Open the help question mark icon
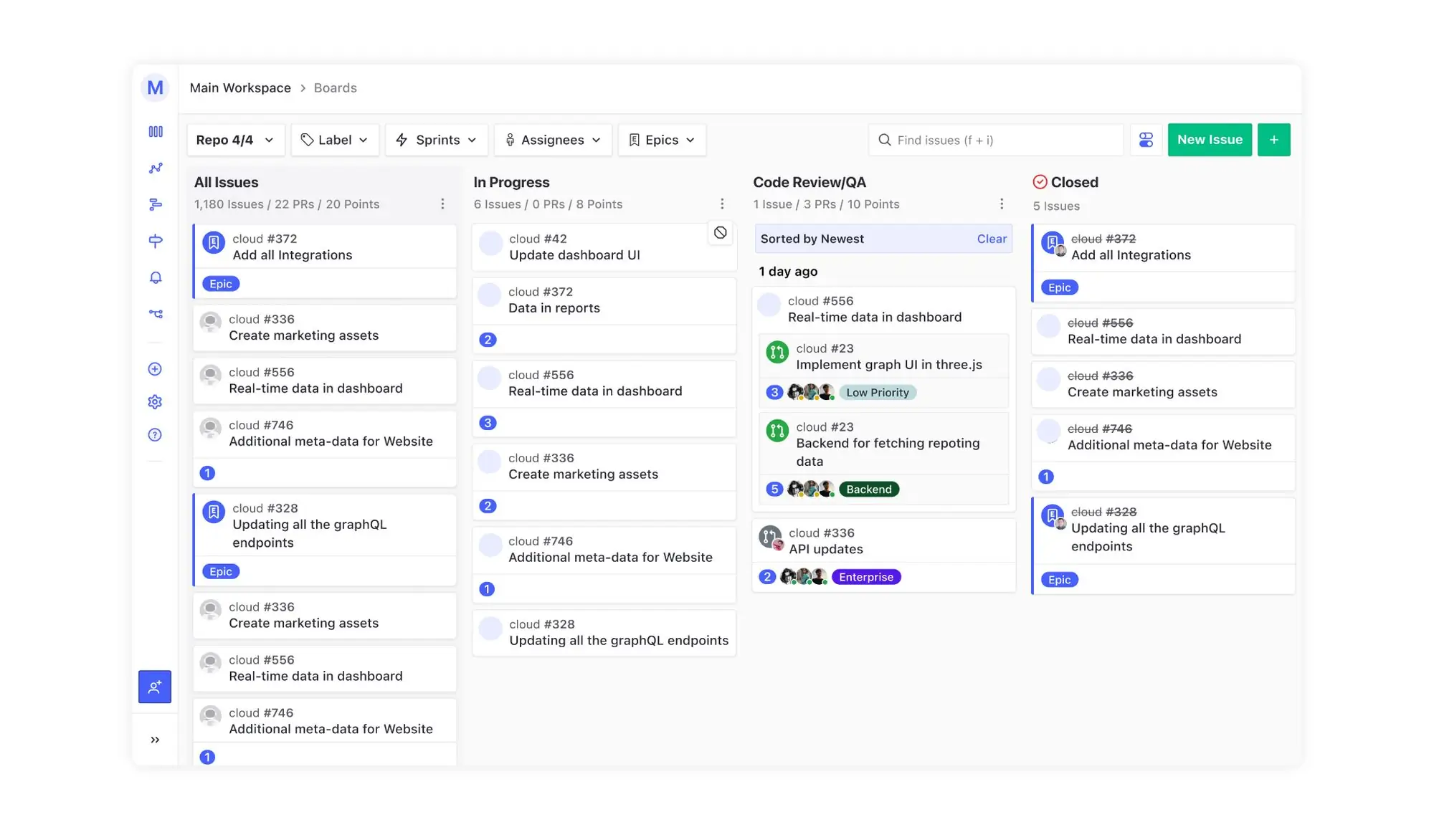Viewport: 1434px width, 840px height. coord(155,435)
